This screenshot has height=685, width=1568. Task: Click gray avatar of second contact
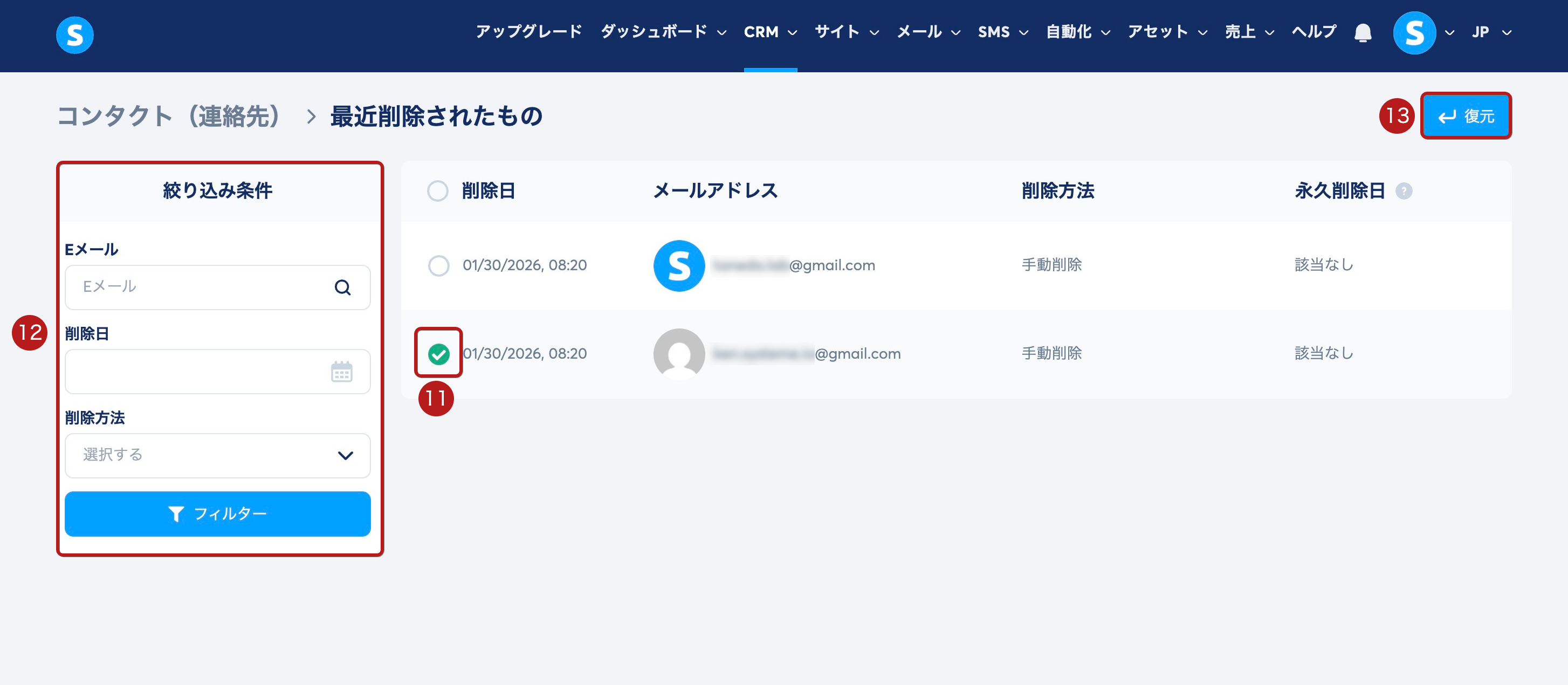(679, 354)
